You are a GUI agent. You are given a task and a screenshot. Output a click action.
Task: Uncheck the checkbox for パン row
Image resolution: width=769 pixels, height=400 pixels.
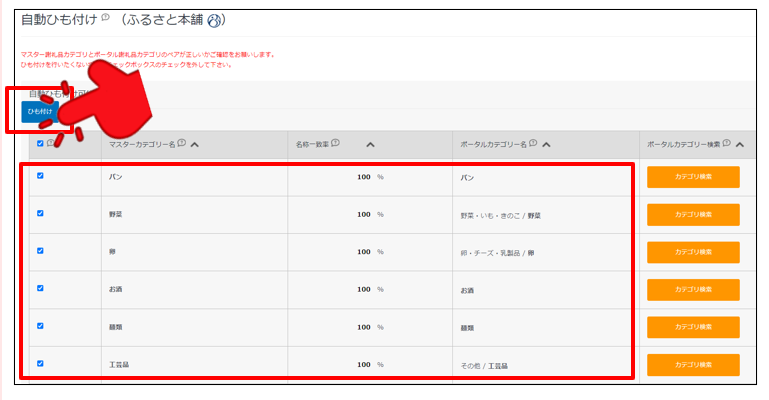pos(40,176)
